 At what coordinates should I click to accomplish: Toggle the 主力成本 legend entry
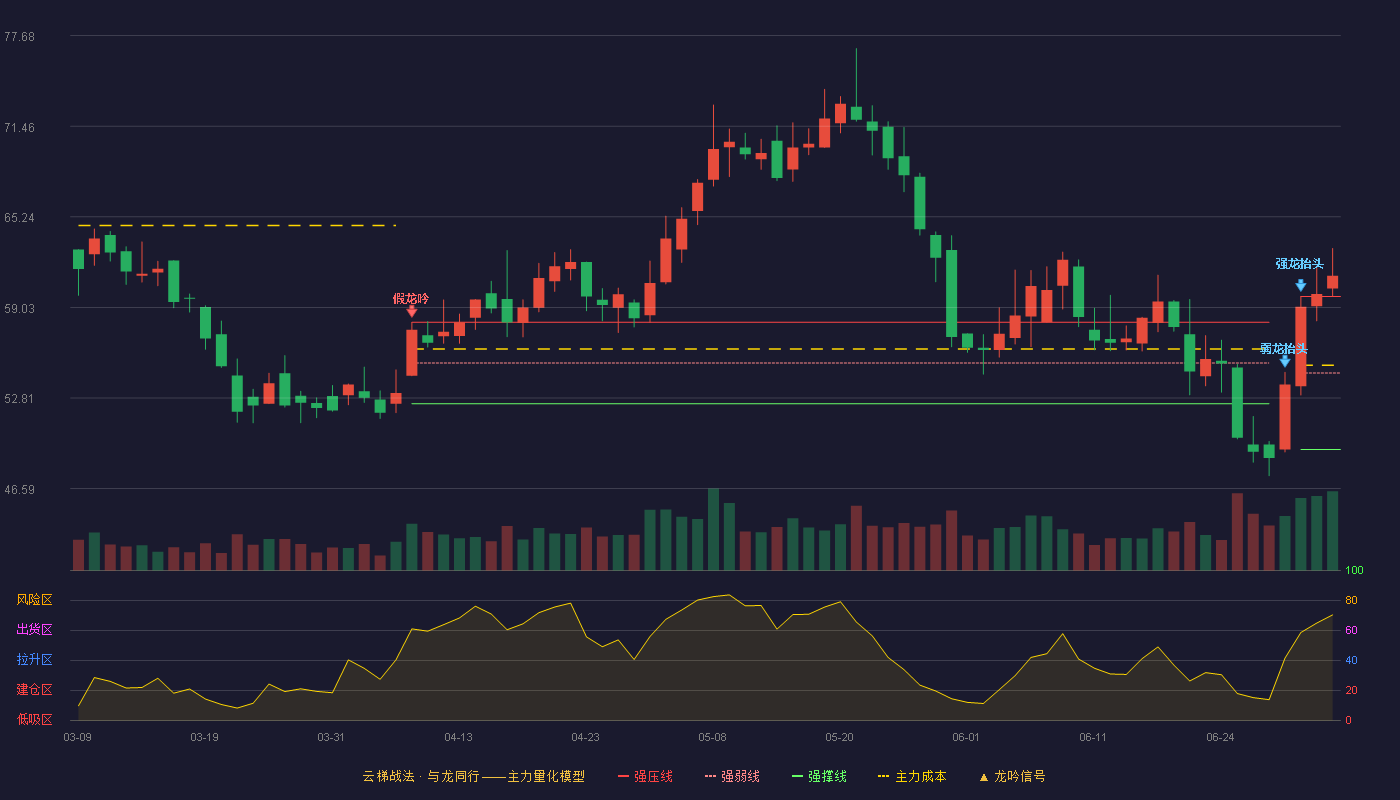912,776
